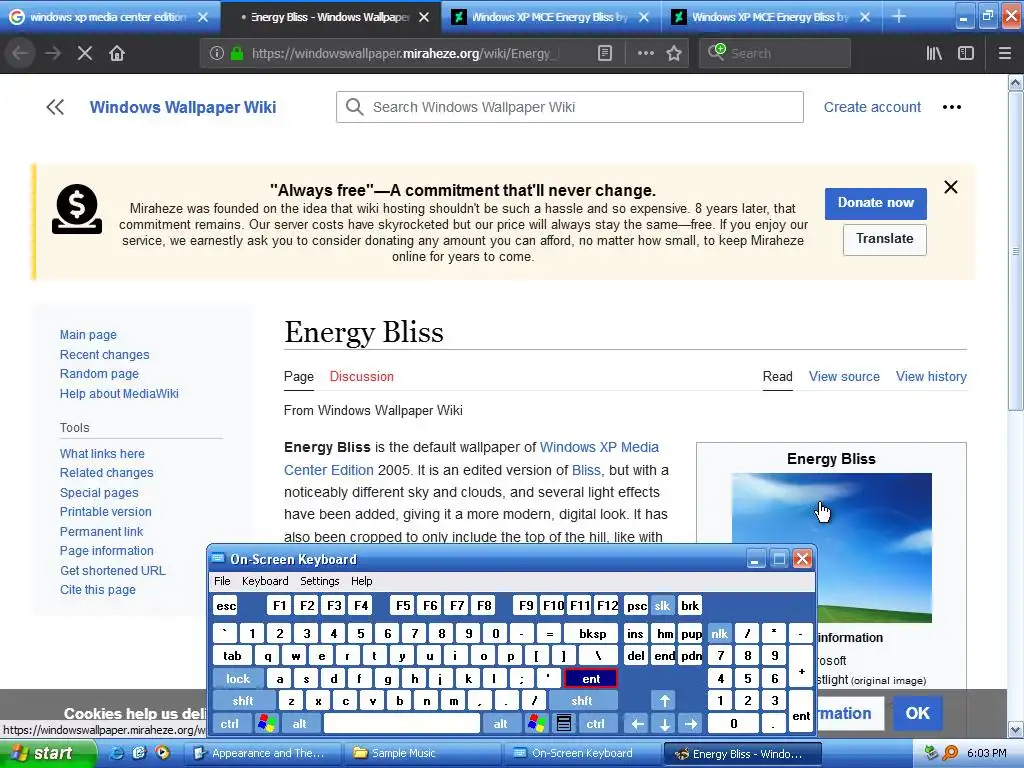The height and width of the screenshot is (768, 1024).
Task: Switch to the windows xp media center browser tab
Action: [110, 17]
